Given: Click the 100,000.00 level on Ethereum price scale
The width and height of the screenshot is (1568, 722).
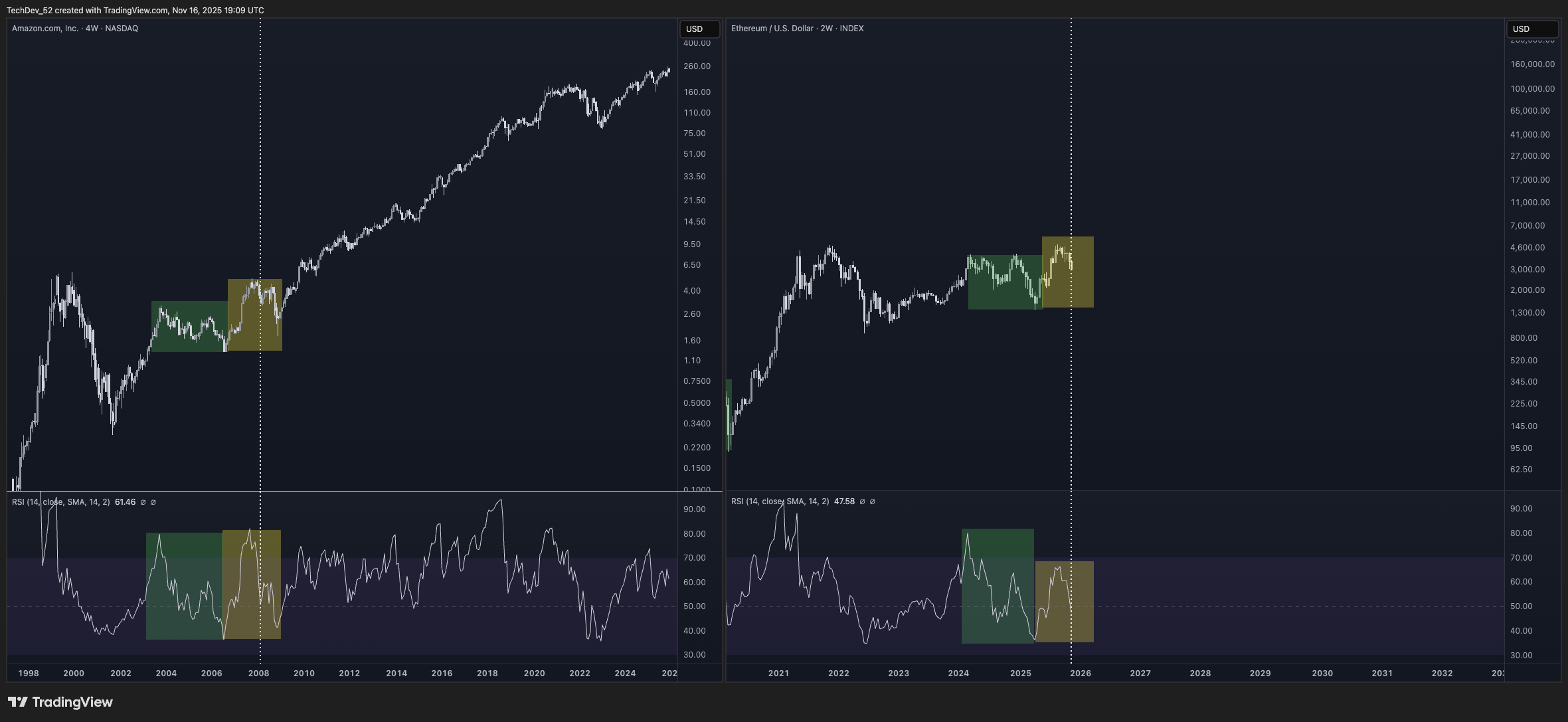Looking at the screenshot, I should 1532,89.
